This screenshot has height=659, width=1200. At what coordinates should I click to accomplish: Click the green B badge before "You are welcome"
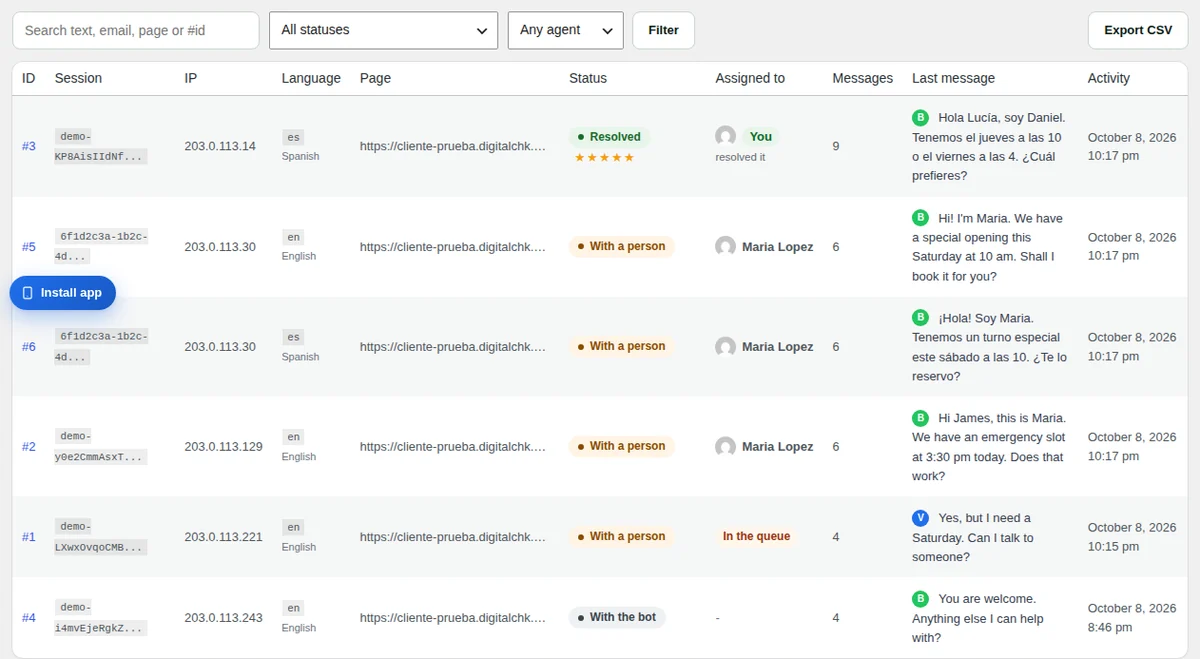921,599
